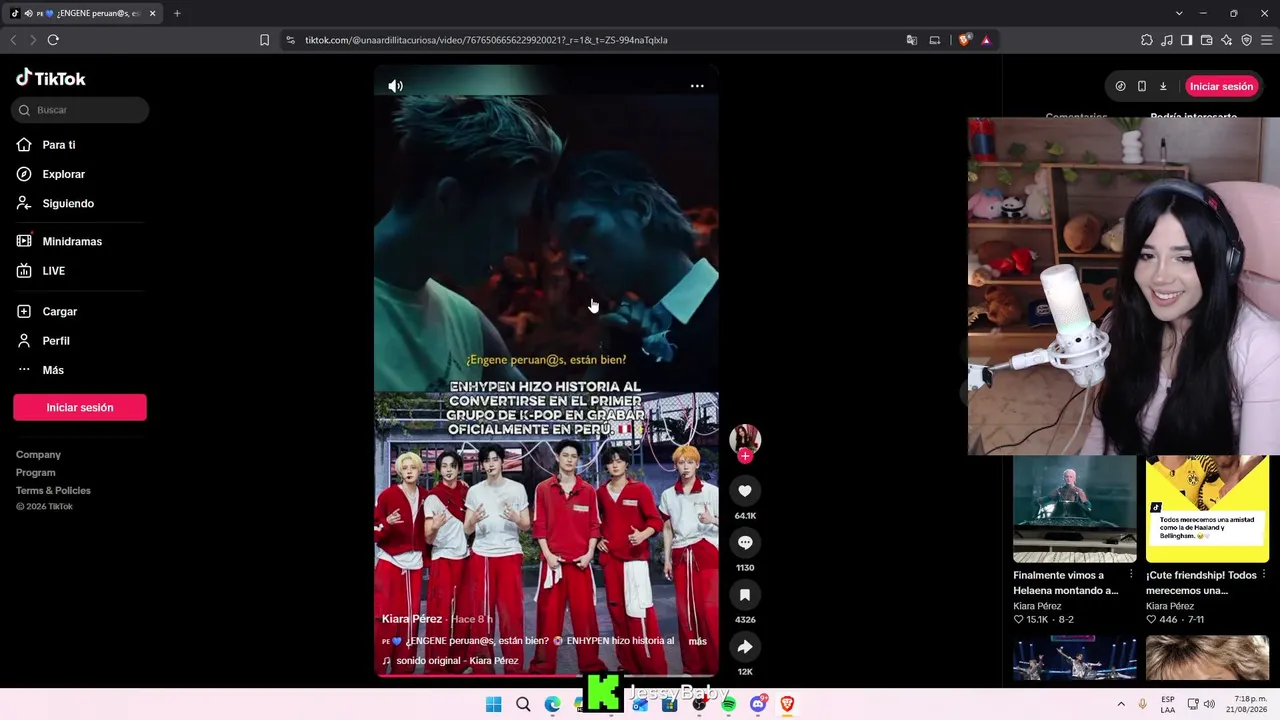Toggle the browser sidebar panel
The image size is (1280, 720).
(x=1186, y=40)
